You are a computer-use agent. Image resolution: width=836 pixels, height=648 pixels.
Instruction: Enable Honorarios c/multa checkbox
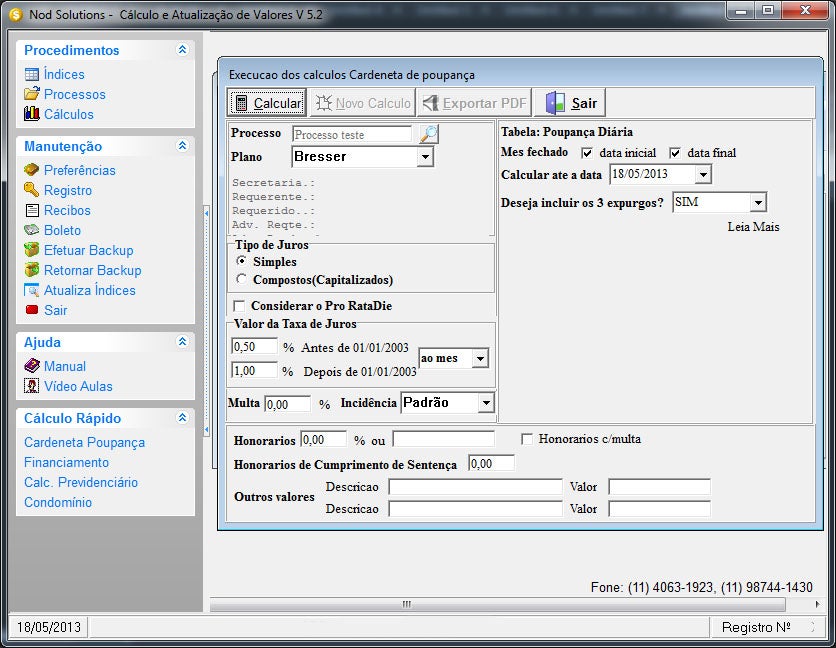pyautogui.click(x=527, y=439)
